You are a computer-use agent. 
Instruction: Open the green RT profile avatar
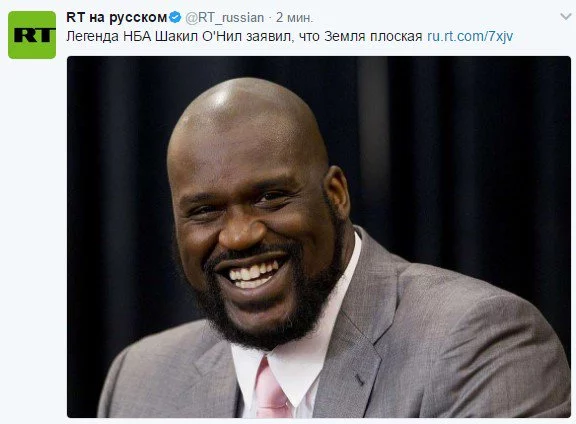tap(32, 35)
